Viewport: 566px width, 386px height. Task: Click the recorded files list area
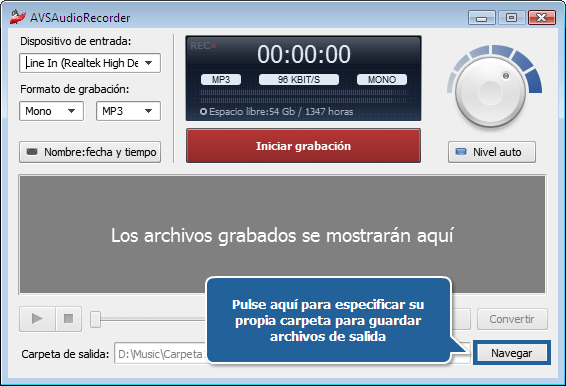pyautogui.click(x=282, y=234)
